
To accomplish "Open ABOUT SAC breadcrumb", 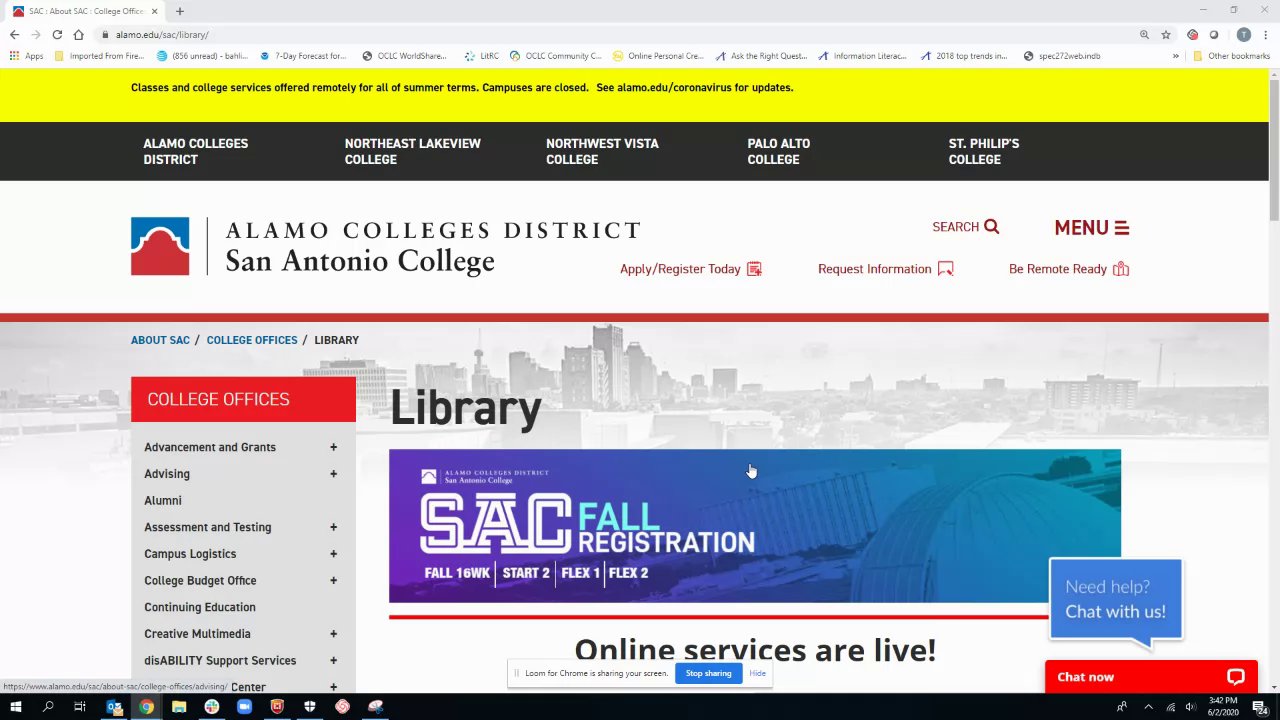I will (x=160, y=340).
